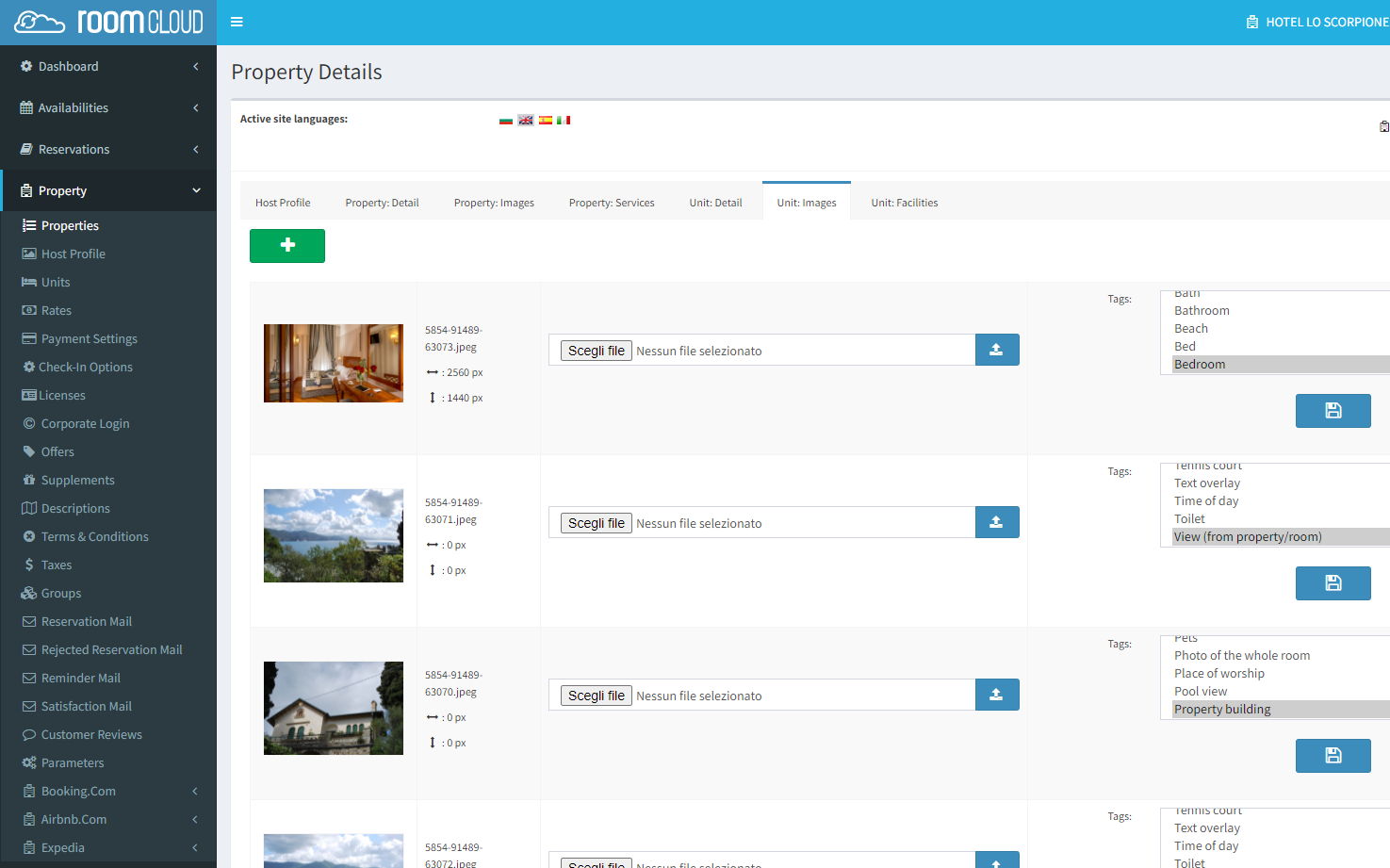
Task: Expand the Booking.Com sidebar submenu
Action: pos(108,791)
